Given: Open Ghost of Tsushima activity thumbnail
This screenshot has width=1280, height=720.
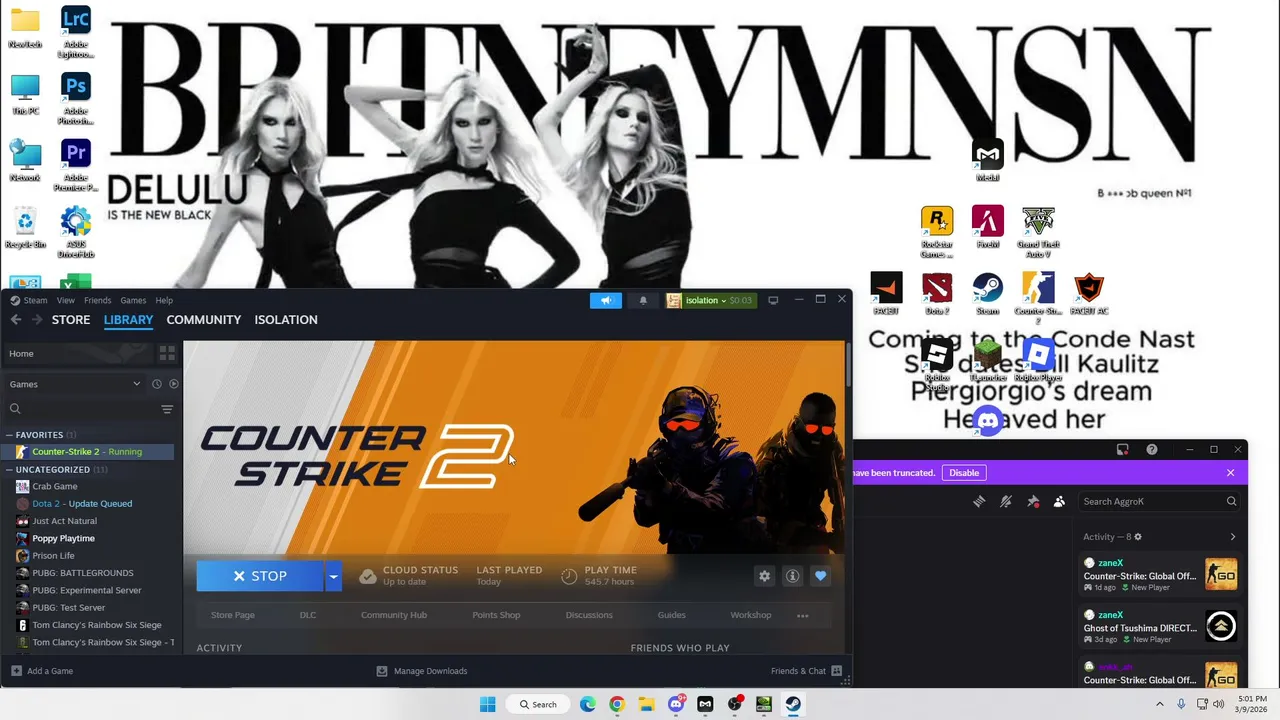Looking at the screenshot, I should (1221, 627).
